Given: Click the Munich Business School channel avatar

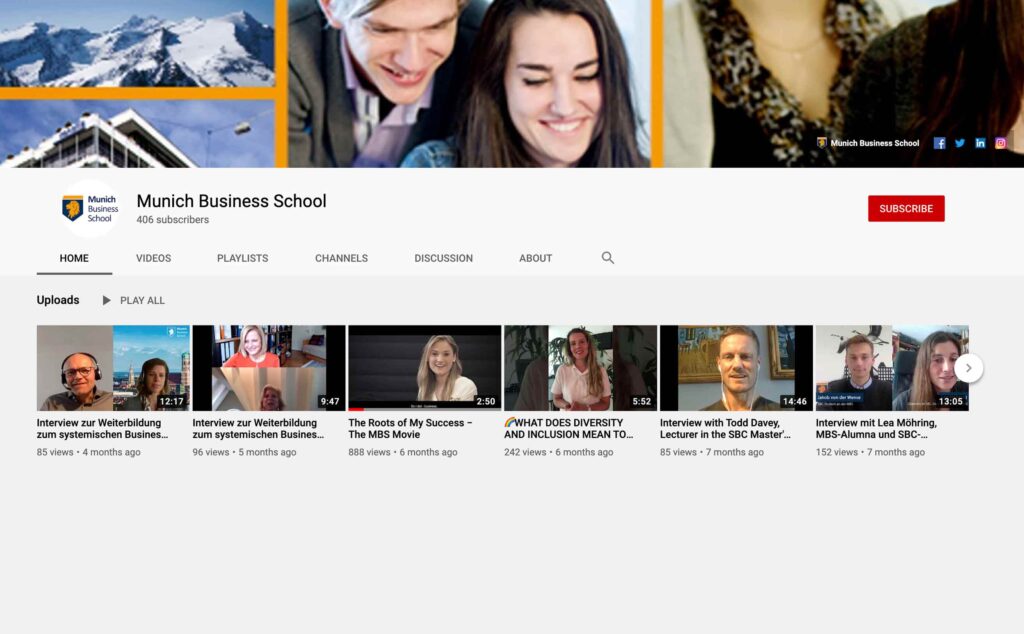Looking at the screenshot, I should (90, 208).
